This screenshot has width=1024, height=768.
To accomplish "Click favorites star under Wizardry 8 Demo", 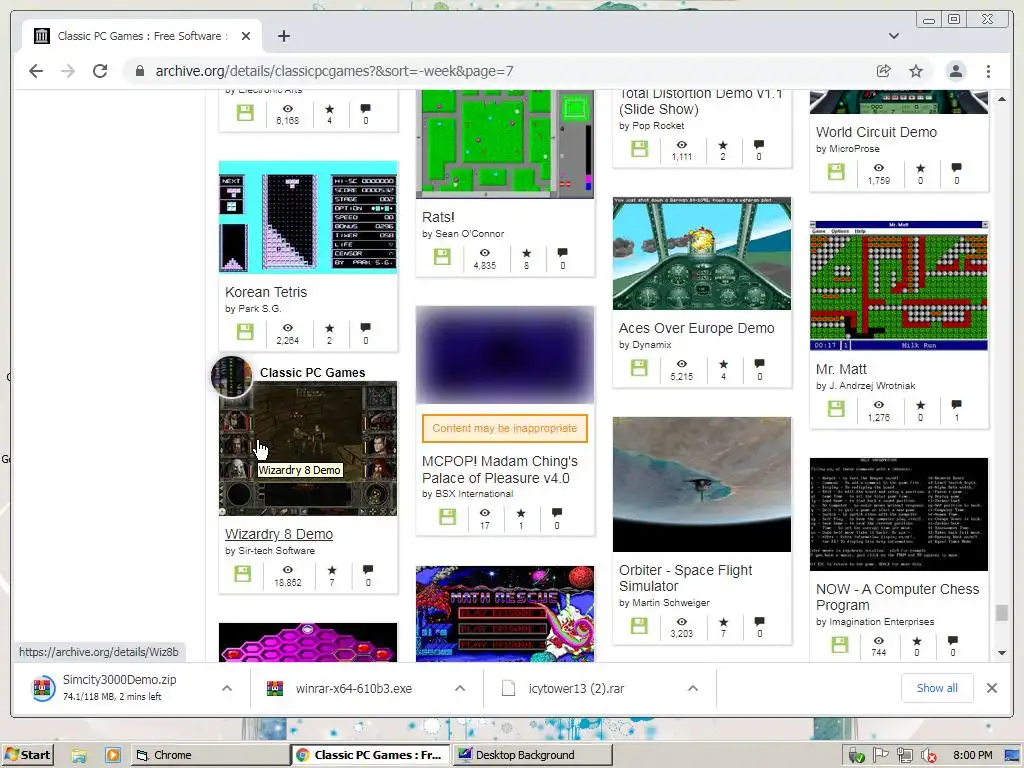I will point(332,570).
